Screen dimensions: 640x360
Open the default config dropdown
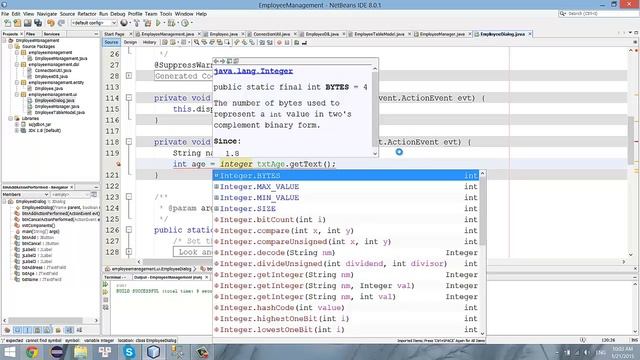(94, 23)
